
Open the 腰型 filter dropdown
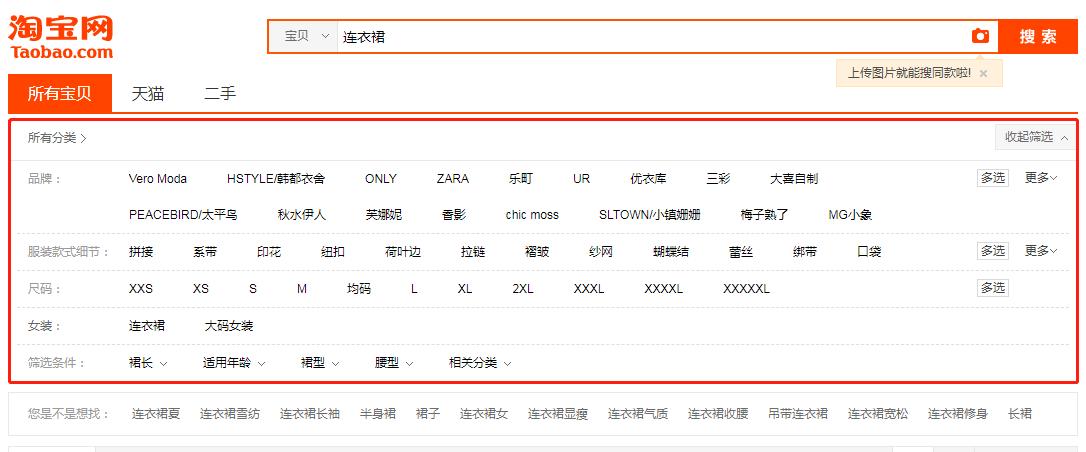click(x=393, y=363)
